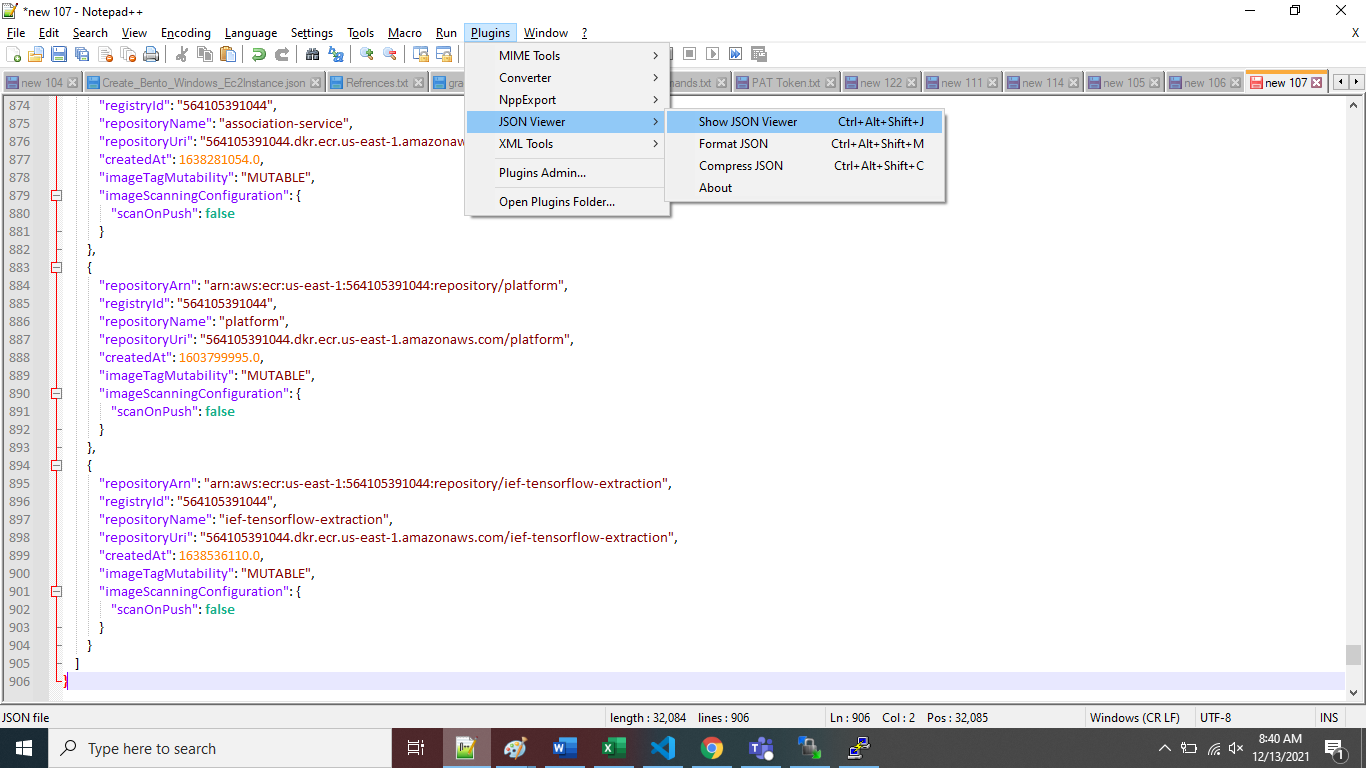This screenshot has height=768, width=1366.
Task: Click the macro Playback icon
Action: [713, 54]
